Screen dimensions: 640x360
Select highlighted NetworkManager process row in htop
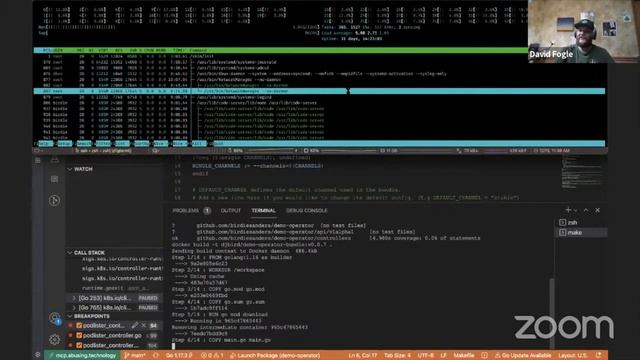[319, 91]
